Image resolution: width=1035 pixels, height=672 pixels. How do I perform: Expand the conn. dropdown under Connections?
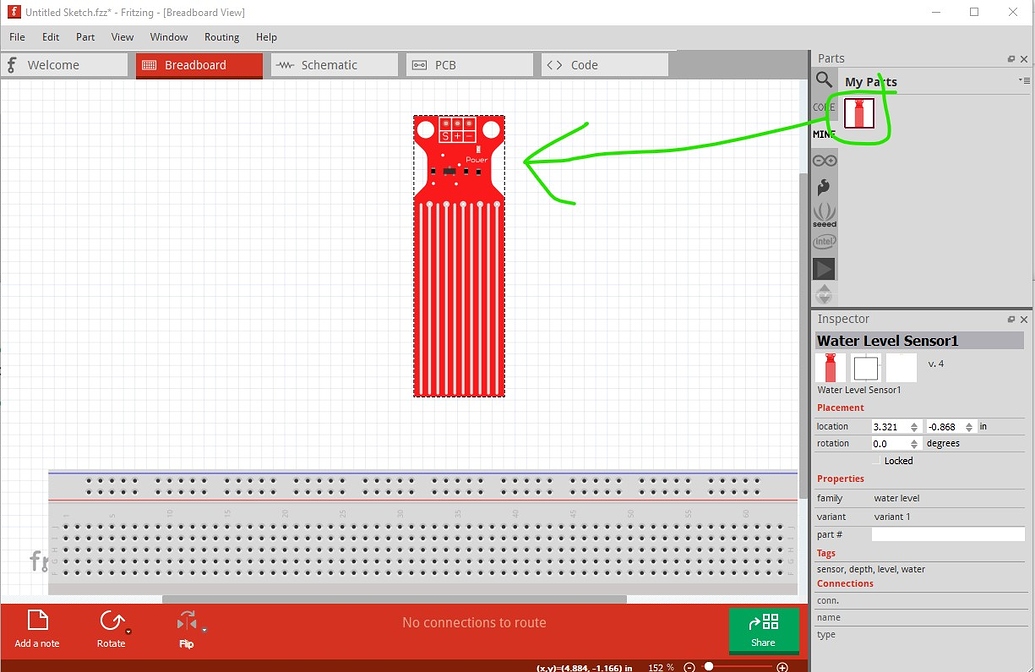(948, 599)
